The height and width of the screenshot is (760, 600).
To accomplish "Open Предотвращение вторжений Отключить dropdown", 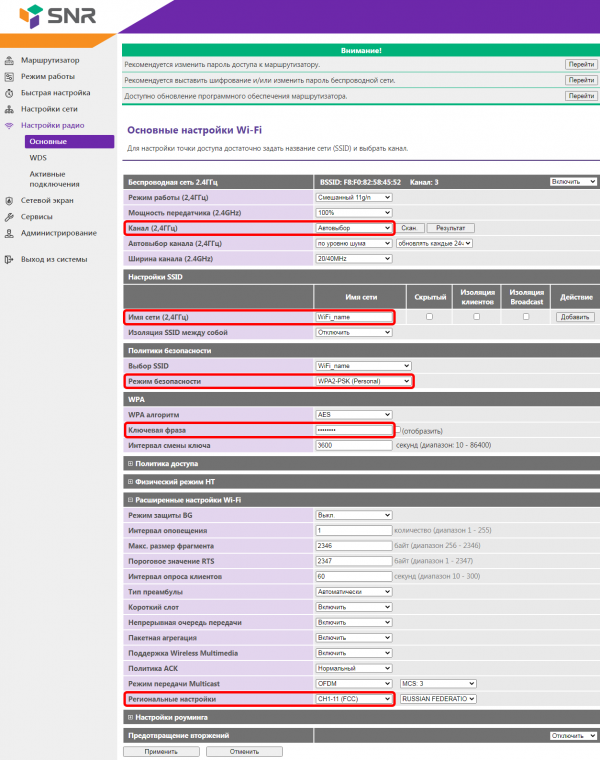I will click(573, 736).
